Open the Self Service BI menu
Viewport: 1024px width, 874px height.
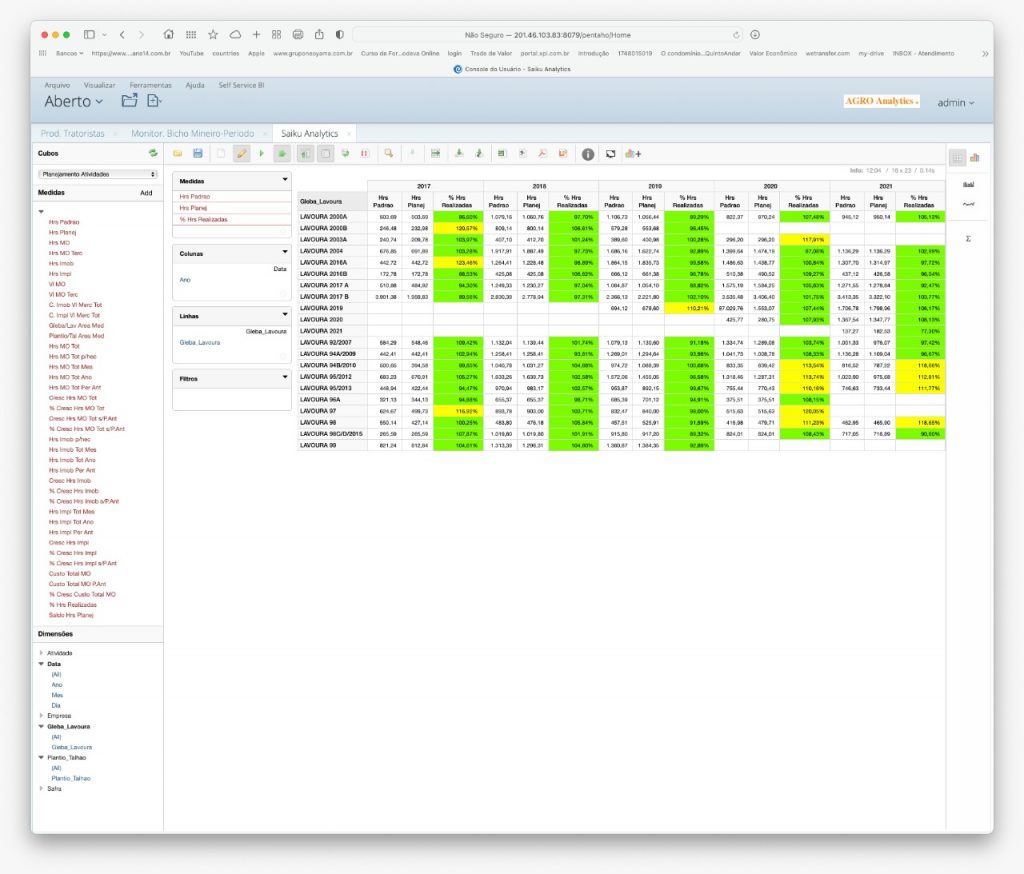click(241, 85)
